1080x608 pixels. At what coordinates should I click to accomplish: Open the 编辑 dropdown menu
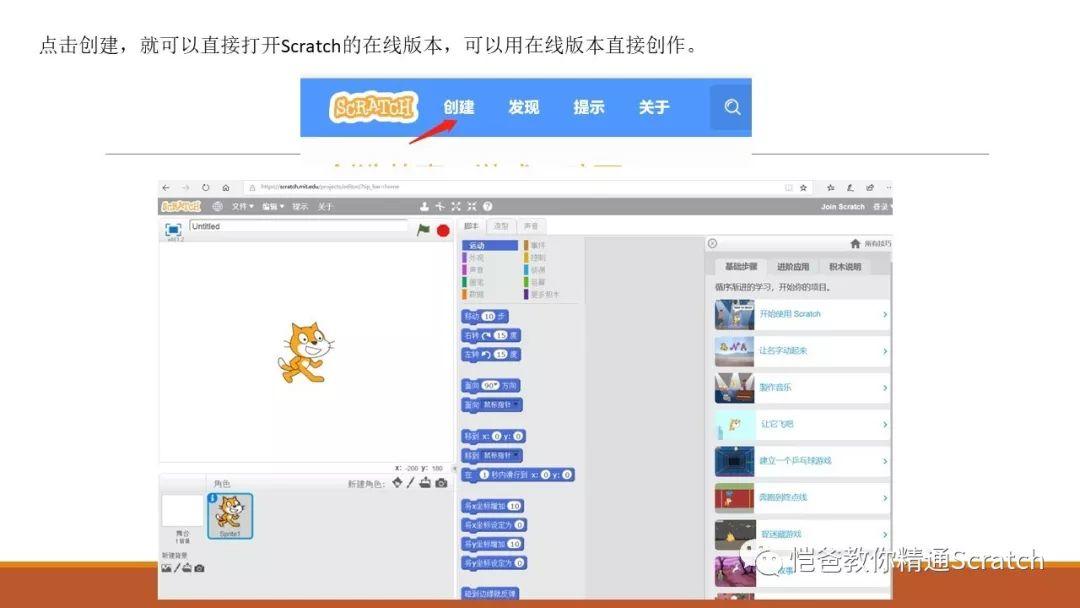tap(273, 207)
